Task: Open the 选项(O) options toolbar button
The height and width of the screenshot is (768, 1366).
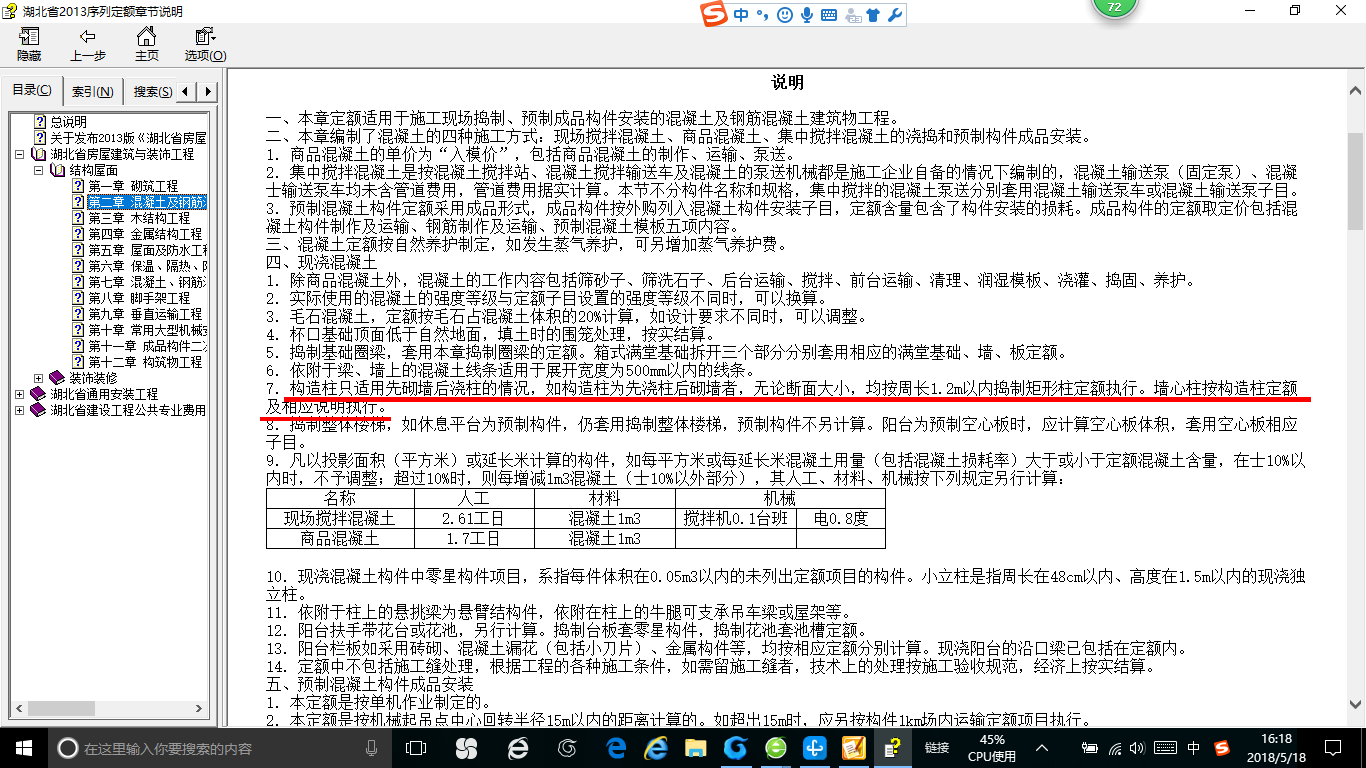Action: [205, 44]
